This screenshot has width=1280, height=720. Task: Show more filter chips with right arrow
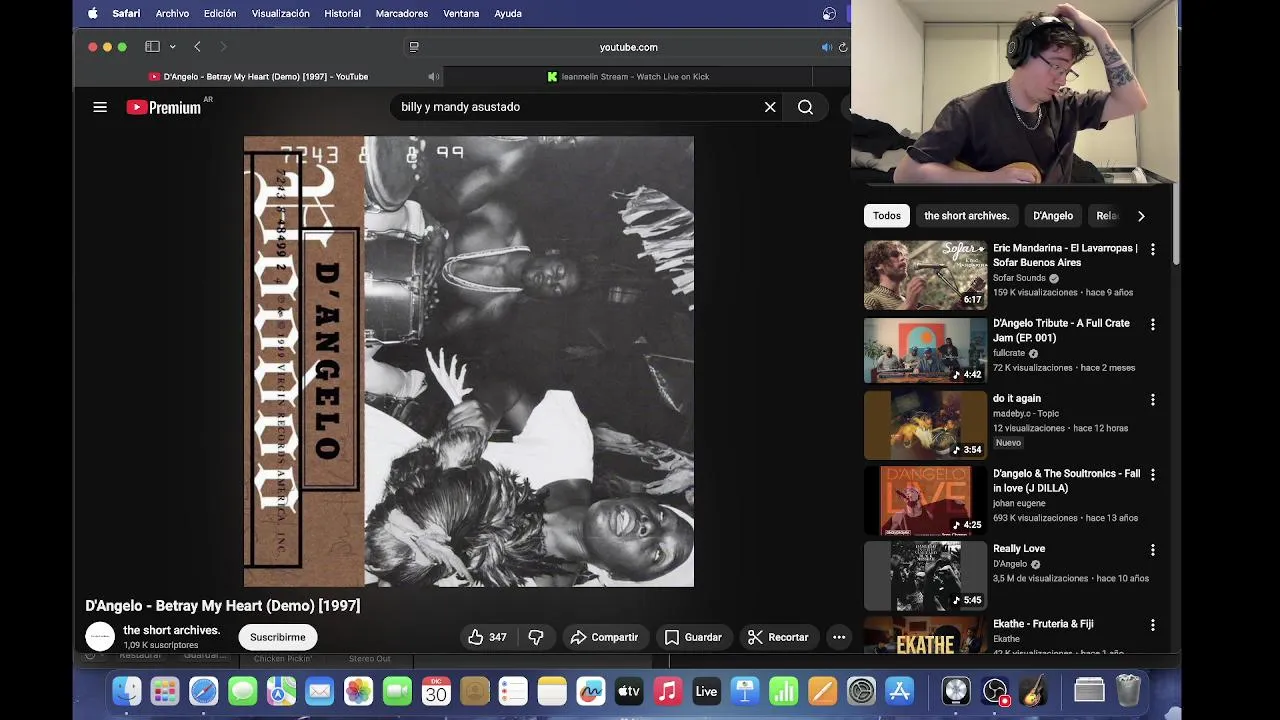[x=1141, y=216]
